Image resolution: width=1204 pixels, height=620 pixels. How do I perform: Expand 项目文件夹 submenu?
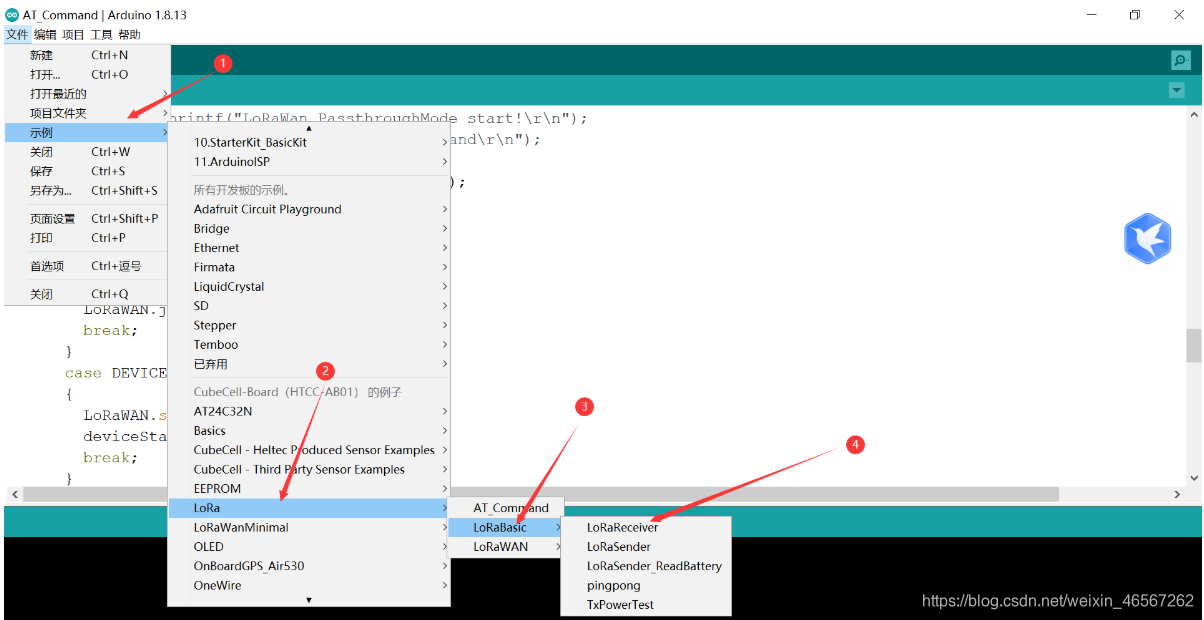(x=87, y=113)
